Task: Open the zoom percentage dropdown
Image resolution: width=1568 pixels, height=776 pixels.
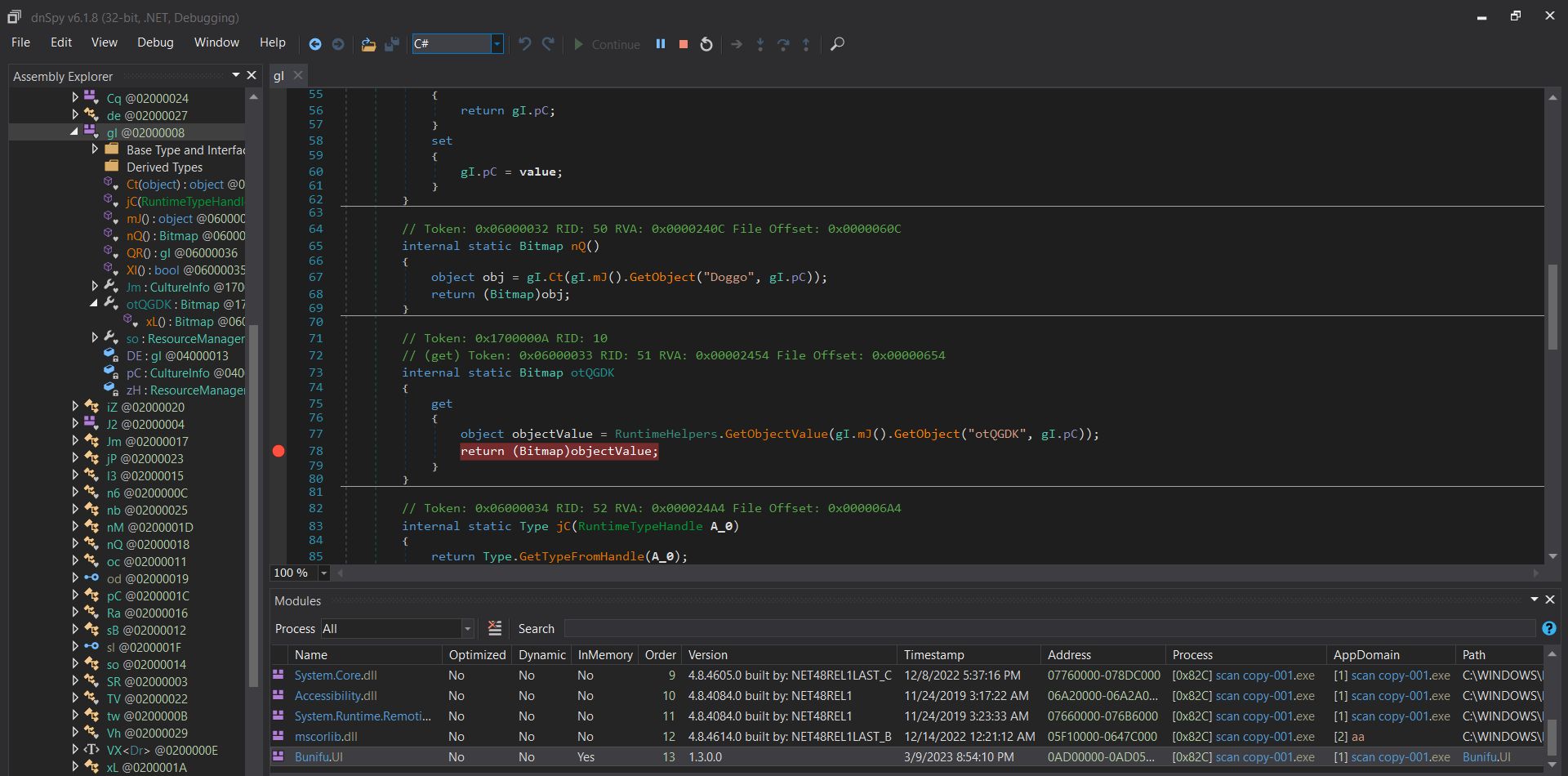Action: [324, 573]
